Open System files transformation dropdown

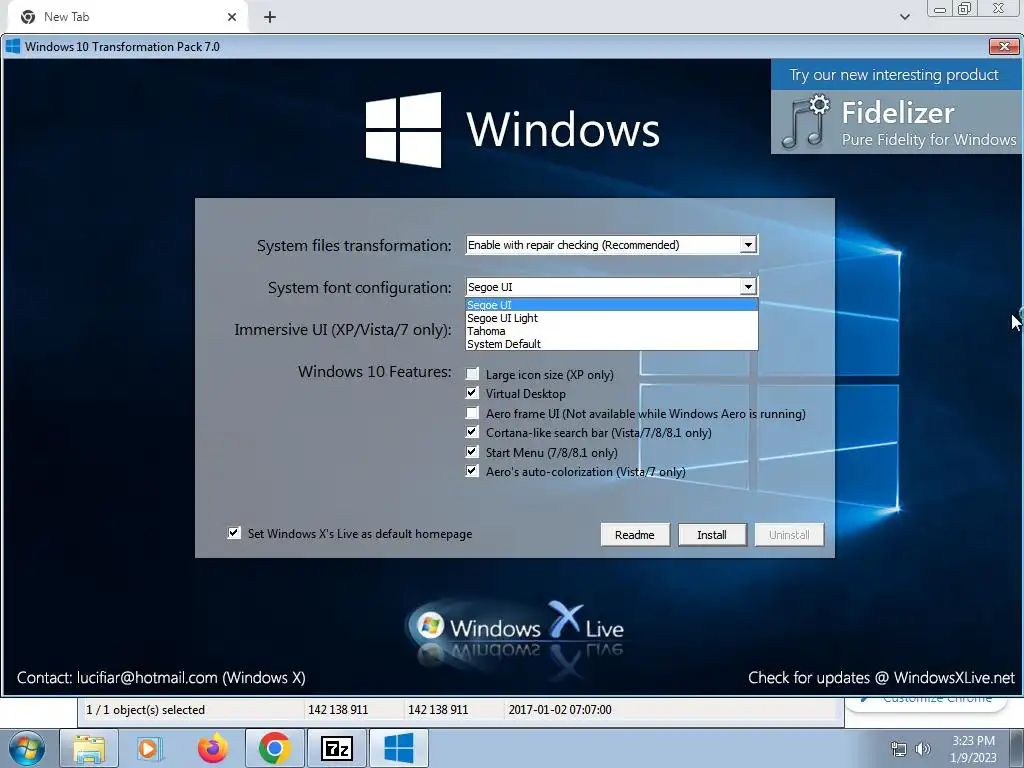[x=611, y=245]
